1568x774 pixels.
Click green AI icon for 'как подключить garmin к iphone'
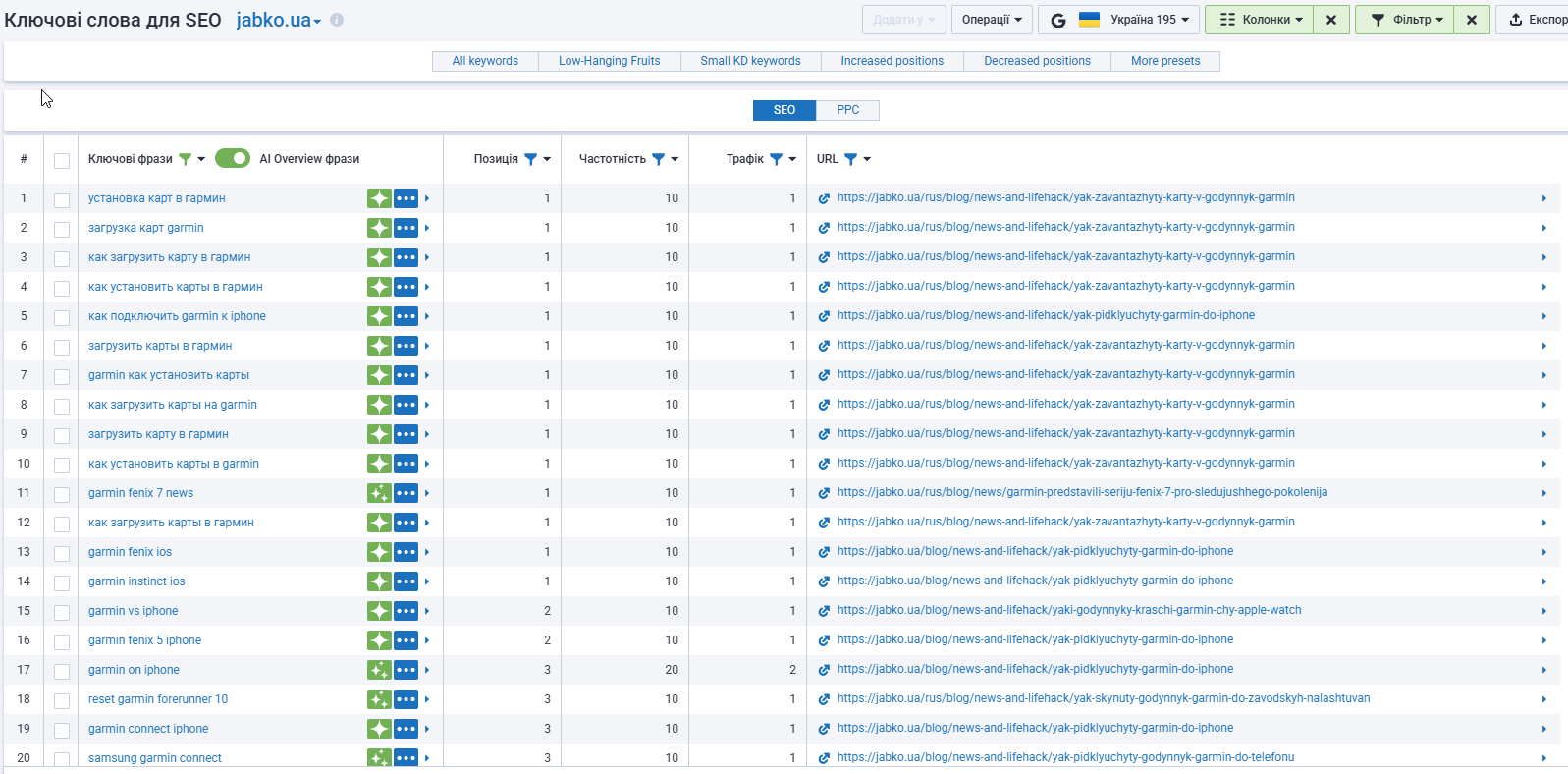coord(379,316)
